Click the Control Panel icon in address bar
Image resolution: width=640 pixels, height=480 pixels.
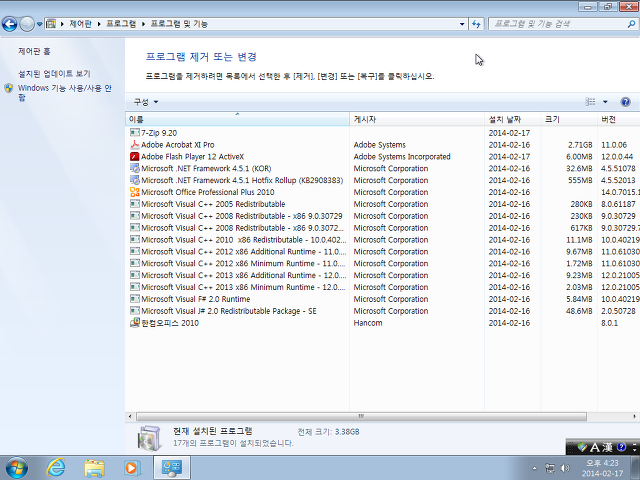pyautogui.click(x=51, y=24)
